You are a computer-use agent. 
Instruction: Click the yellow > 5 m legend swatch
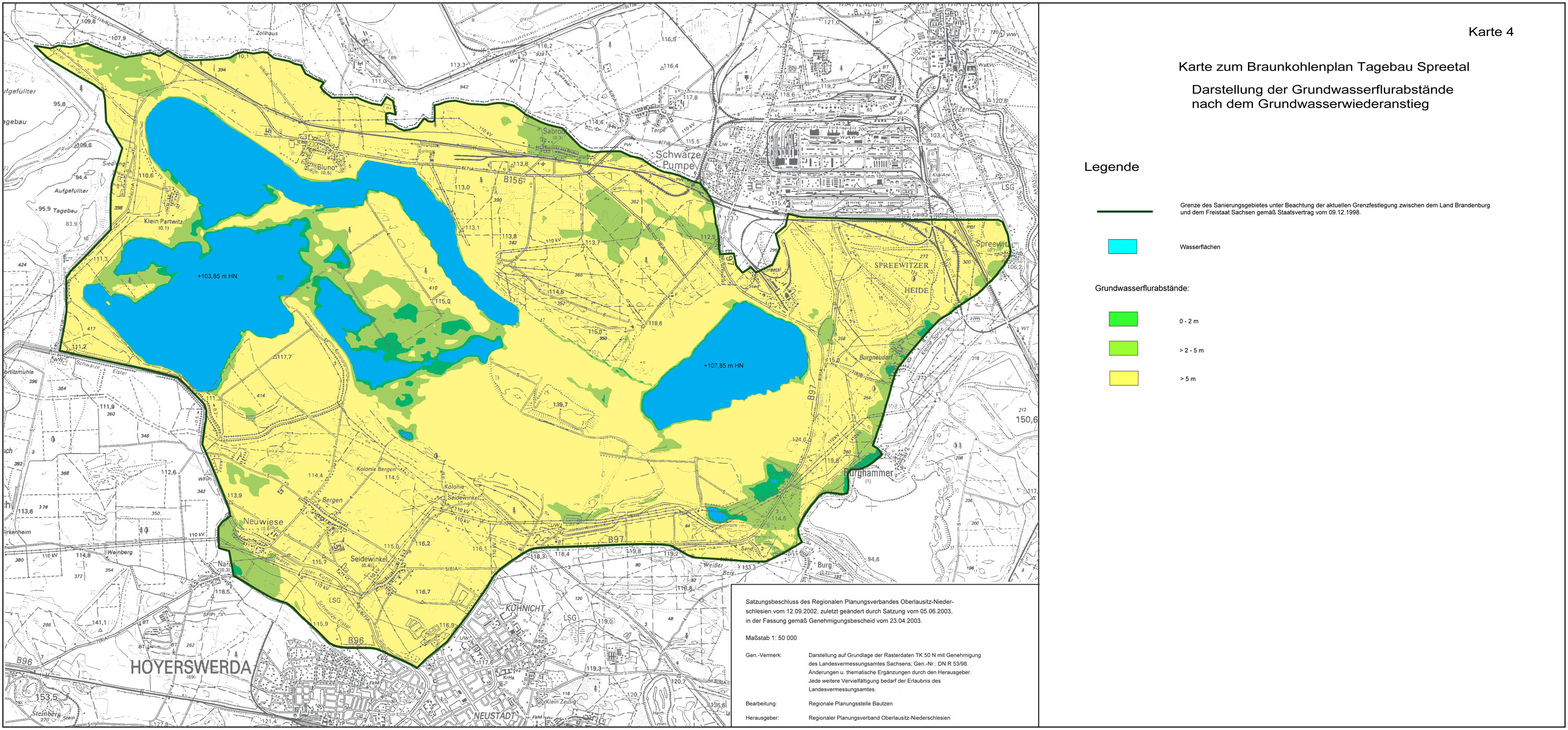(x=1123, y=378)
